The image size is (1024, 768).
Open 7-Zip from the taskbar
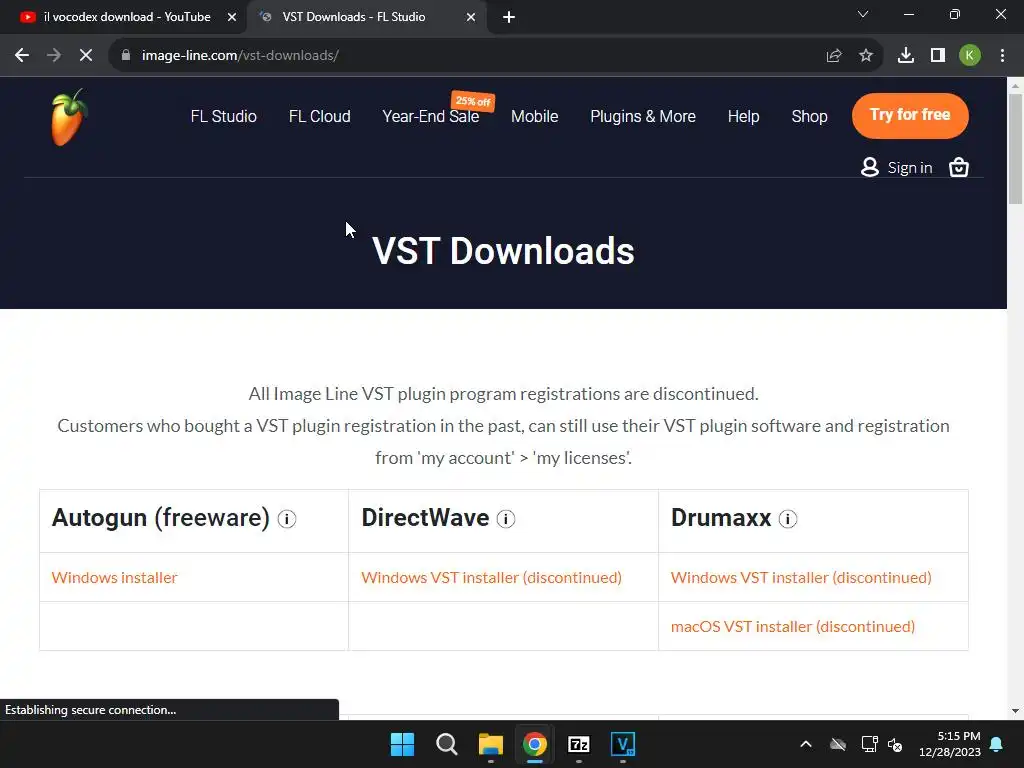[579, 744]
